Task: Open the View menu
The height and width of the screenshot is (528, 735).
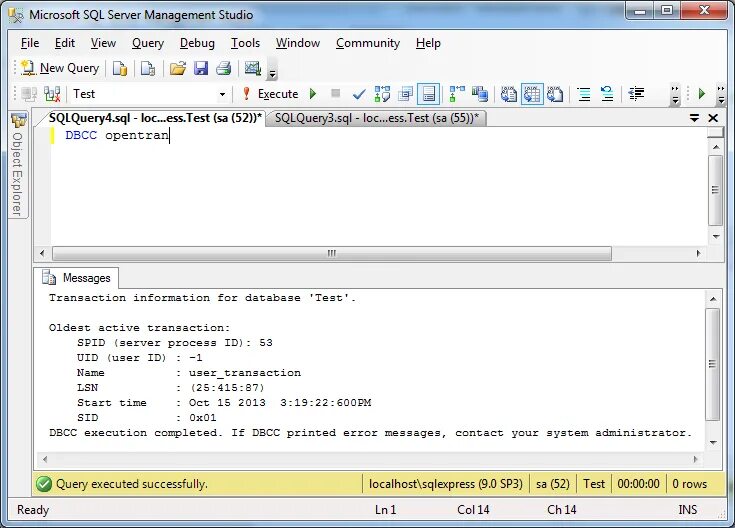Action: pyautogui.click(x=103, y=43)
